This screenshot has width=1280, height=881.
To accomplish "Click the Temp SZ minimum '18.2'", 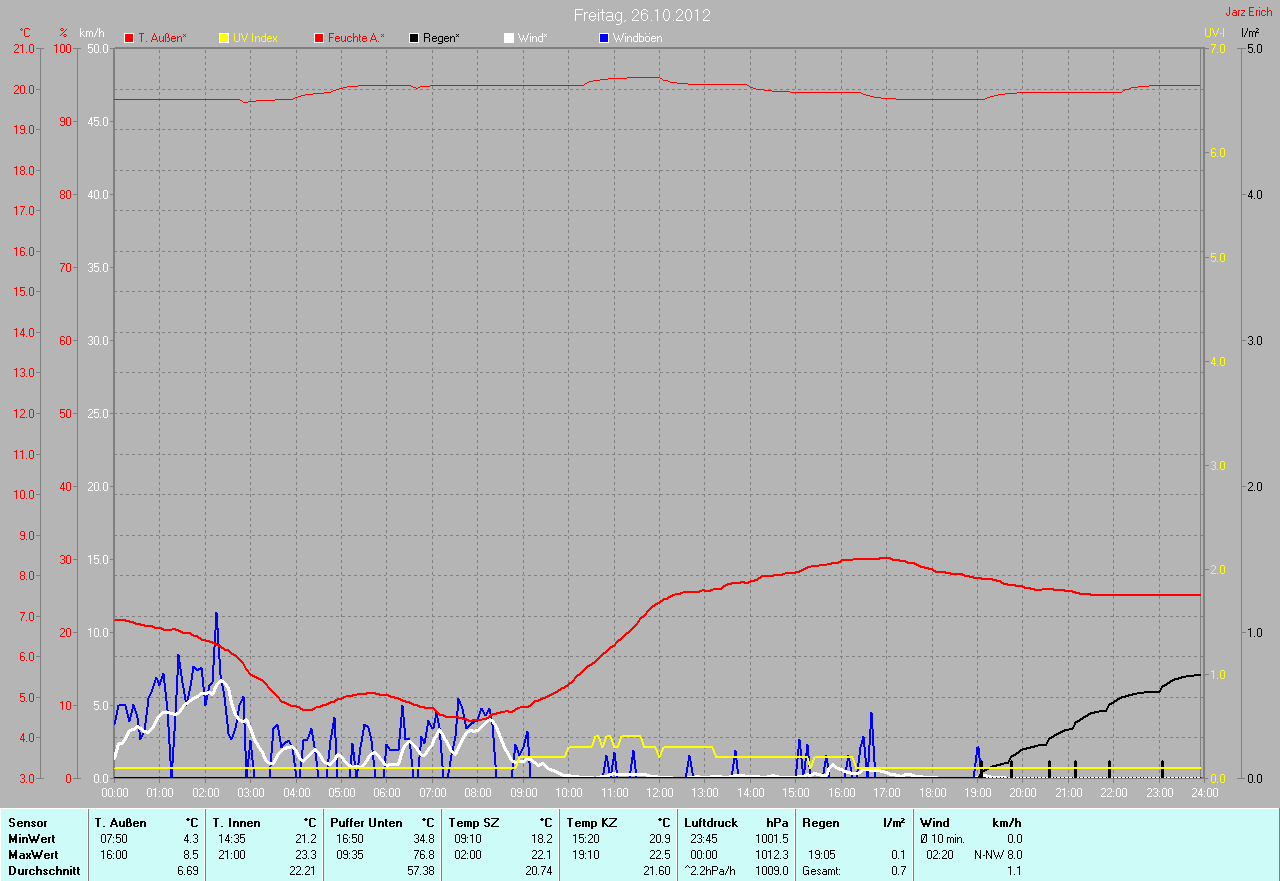I will click(541, 838).
